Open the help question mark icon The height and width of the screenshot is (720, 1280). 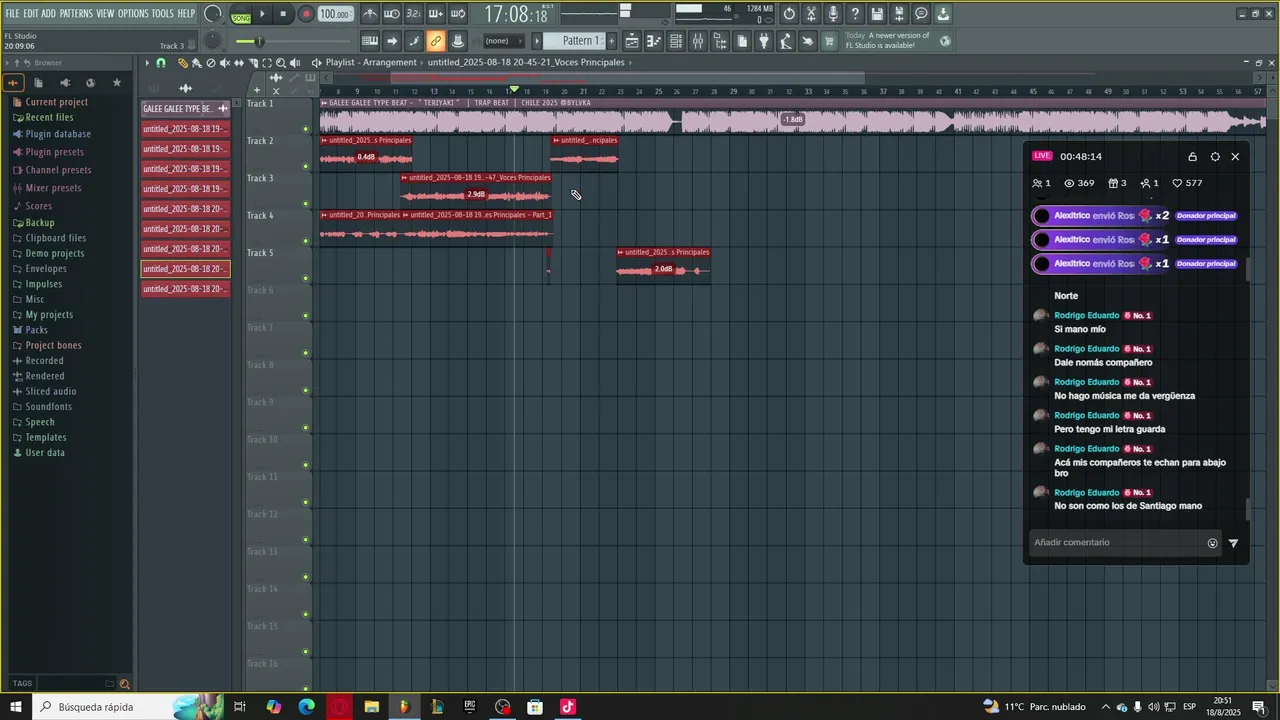coord(855,14)
